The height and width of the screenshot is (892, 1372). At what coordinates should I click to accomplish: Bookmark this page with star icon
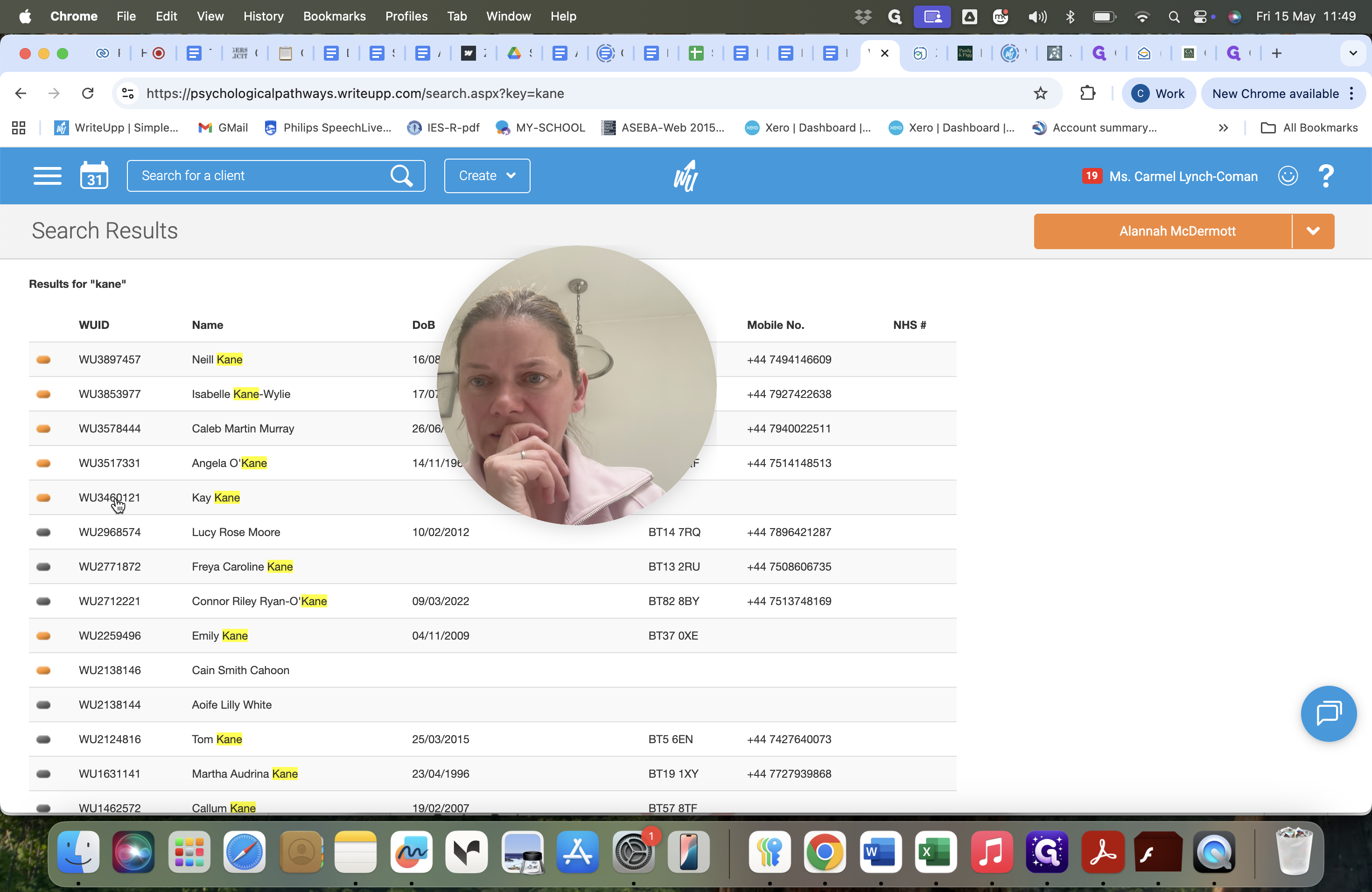[x=1041, y=93]
